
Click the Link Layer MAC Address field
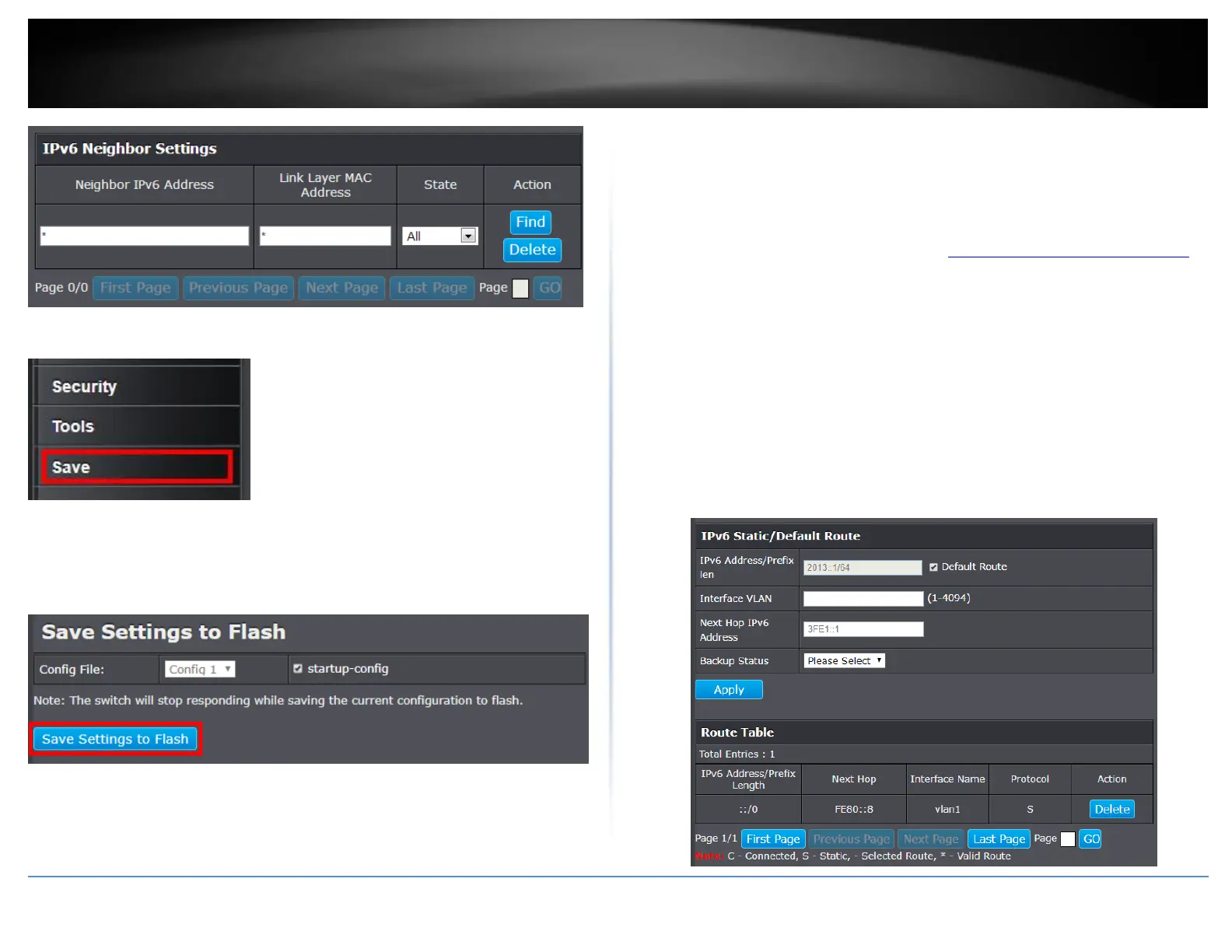tap(325, 236)
